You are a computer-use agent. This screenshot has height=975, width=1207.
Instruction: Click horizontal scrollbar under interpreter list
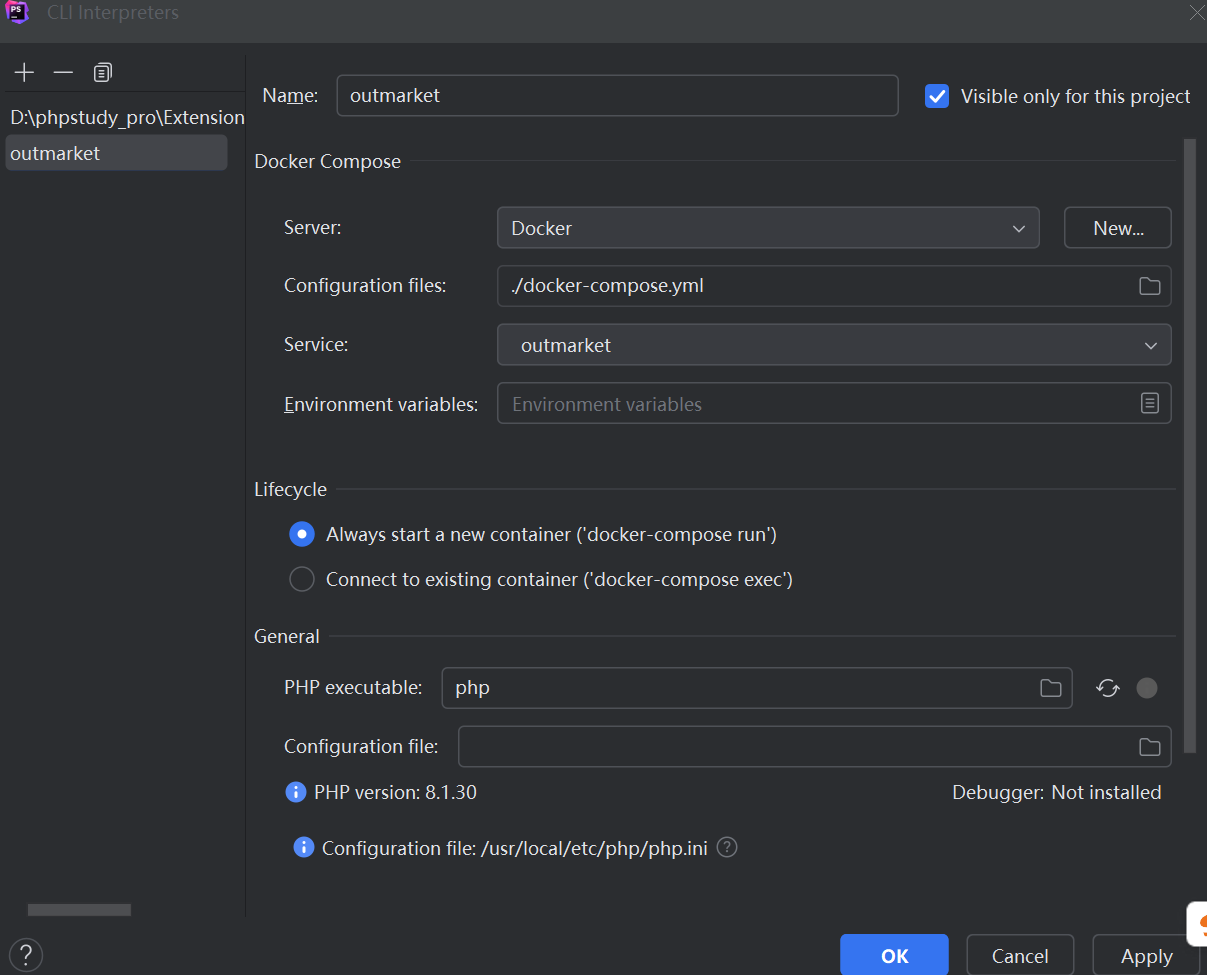pos(79,910)
